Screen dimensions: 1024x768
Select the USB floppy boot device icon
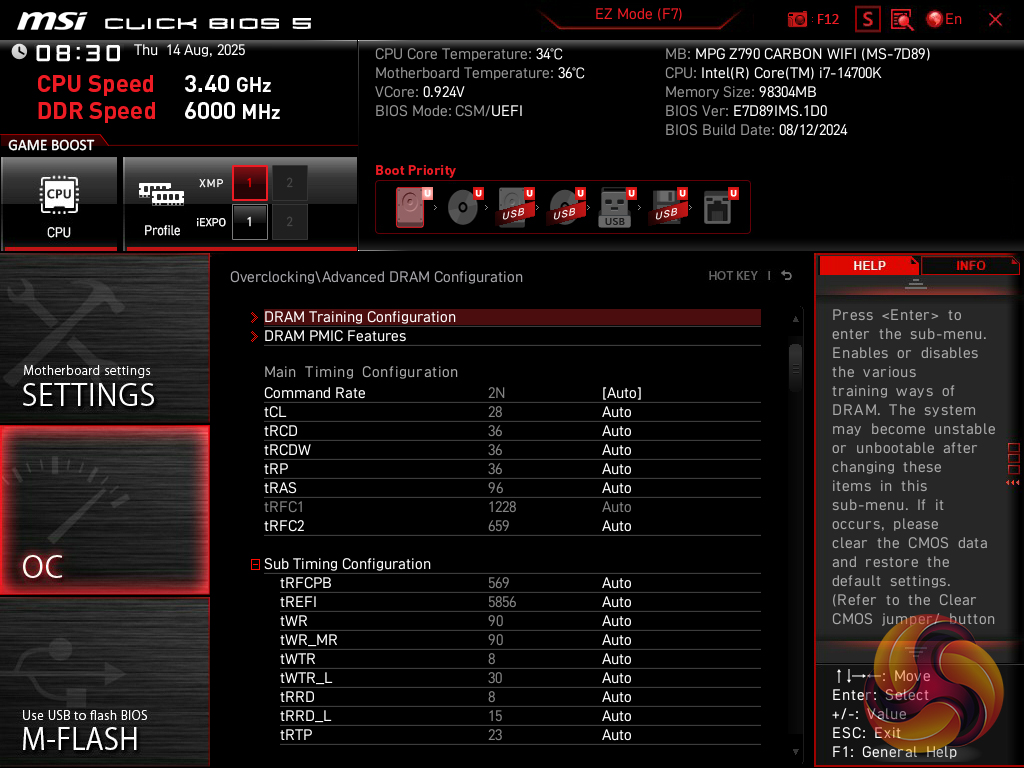point(667,207)
